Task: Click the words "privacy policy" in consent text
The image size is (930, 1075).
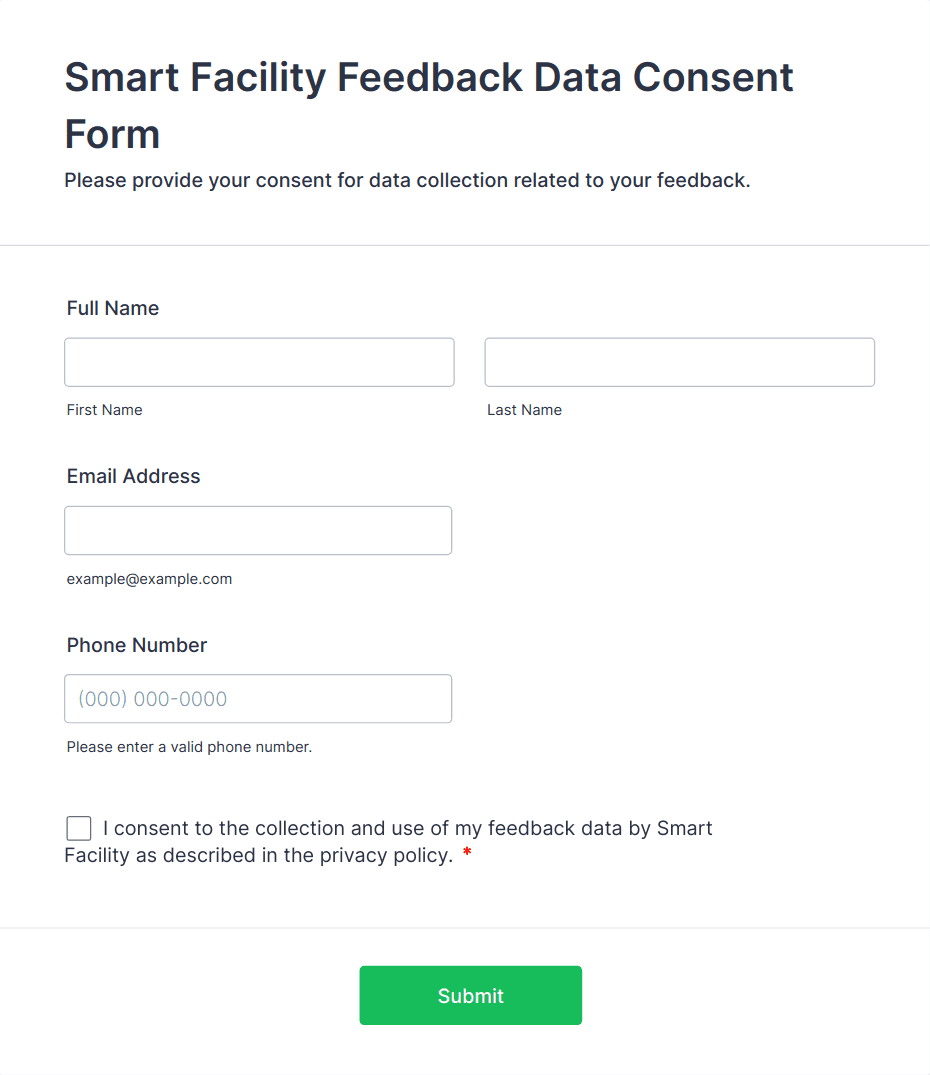Action: pyautogui.click(x=386, y=856)
